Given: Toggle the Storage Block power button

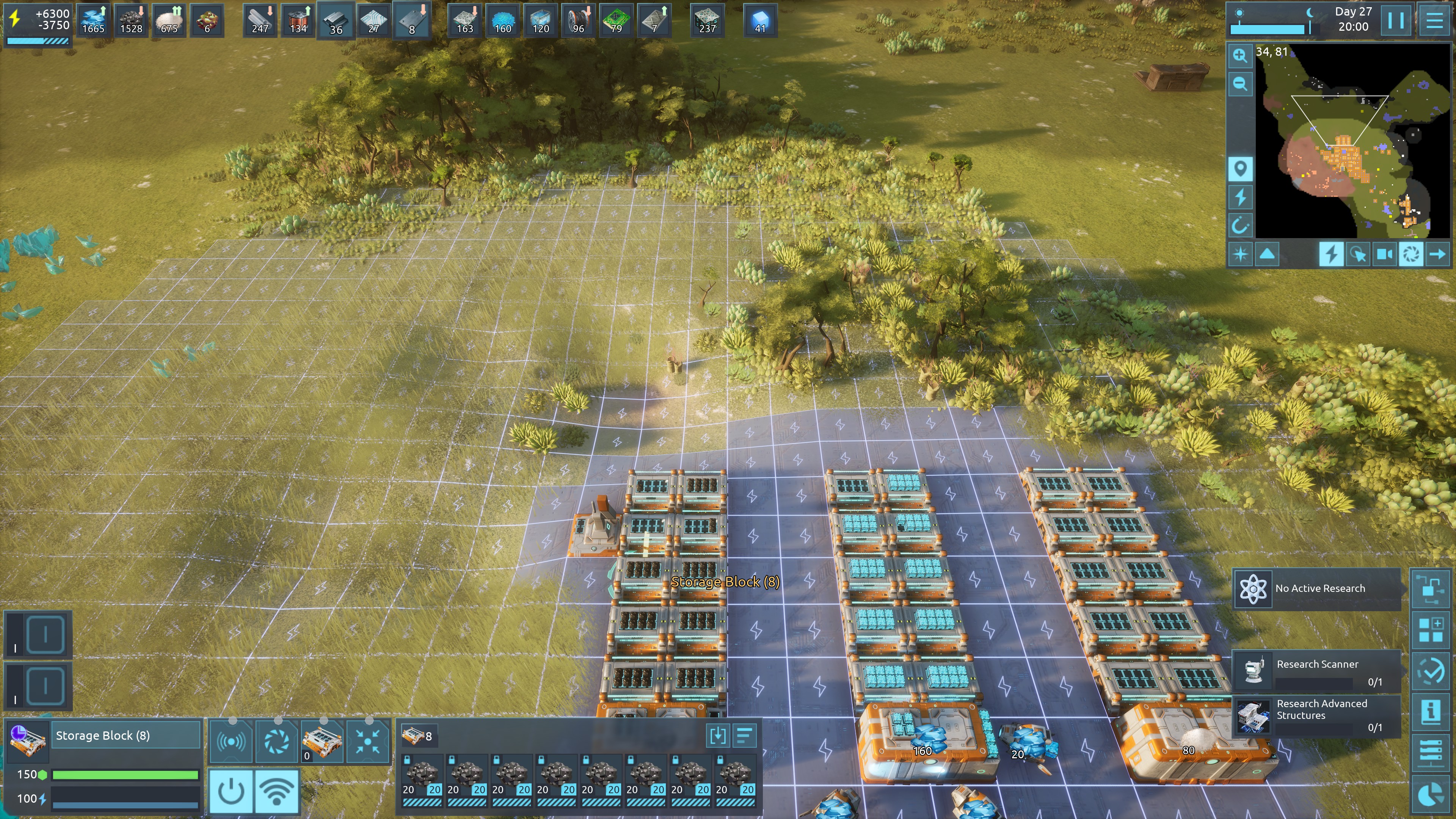Looking at the screenshot, I should pos(231,791).
